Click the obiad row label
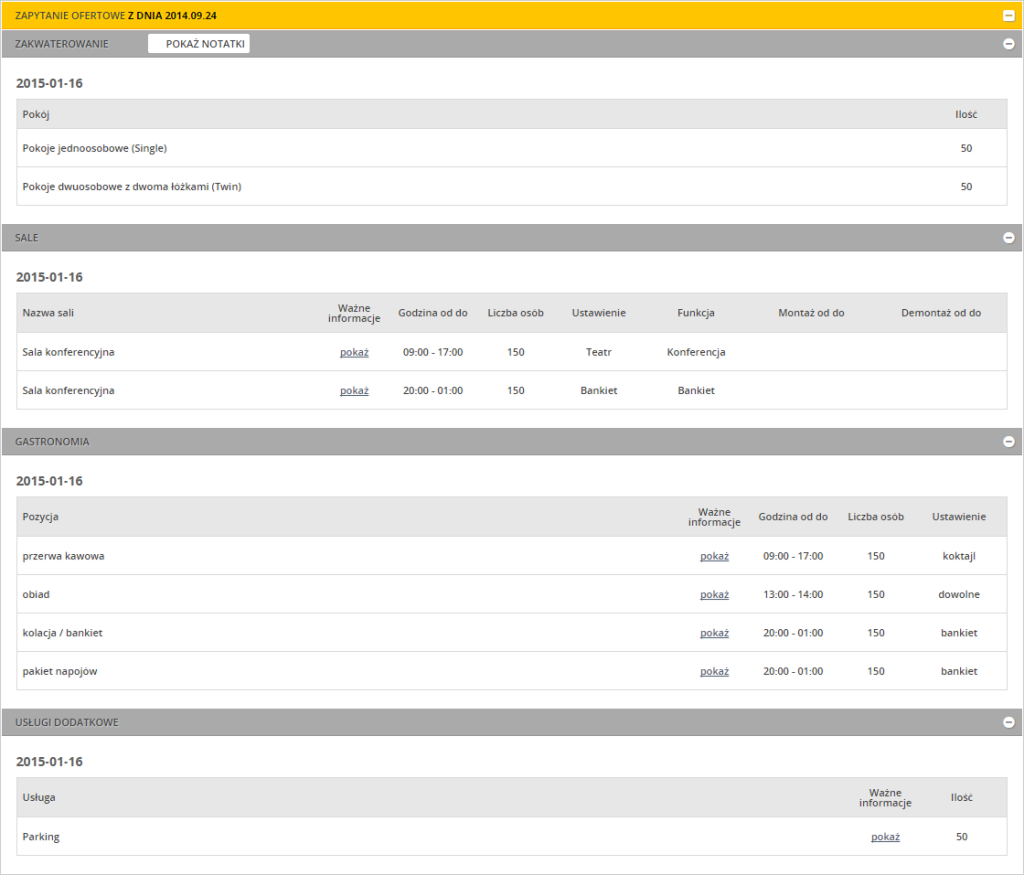The height and width of the screenshot is (875, 1024). click(x=36, y=594)
